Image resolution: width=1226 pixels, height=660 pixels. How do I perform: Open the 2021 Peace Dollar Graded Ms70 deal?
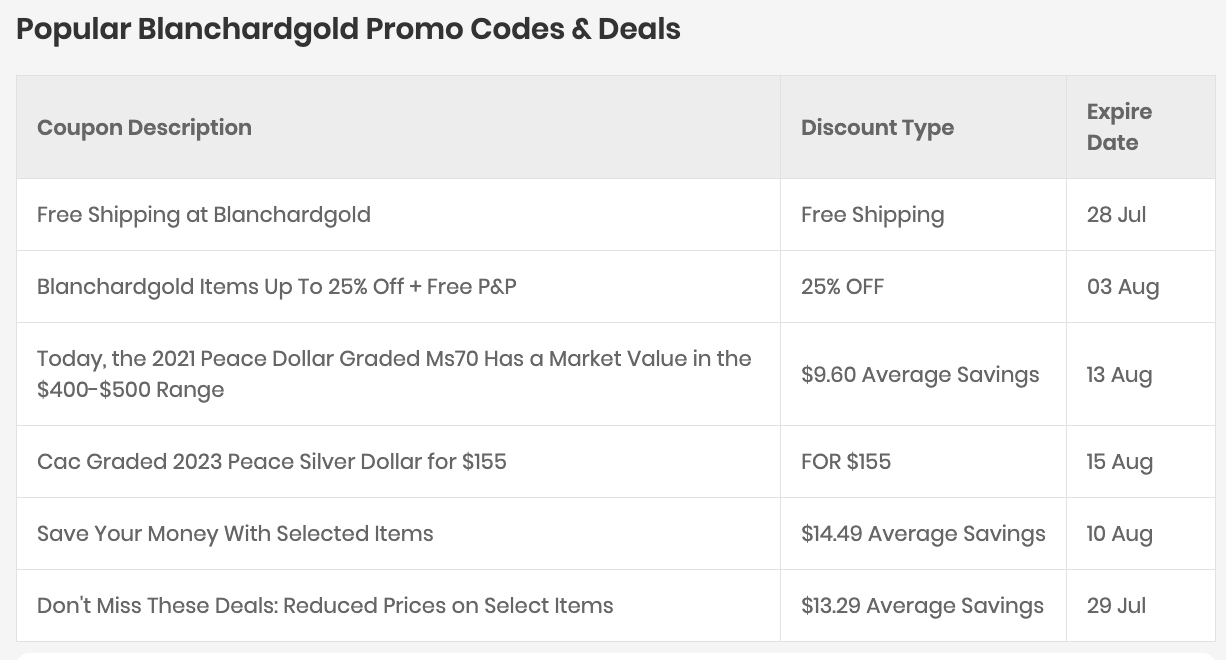pos(394,374)
